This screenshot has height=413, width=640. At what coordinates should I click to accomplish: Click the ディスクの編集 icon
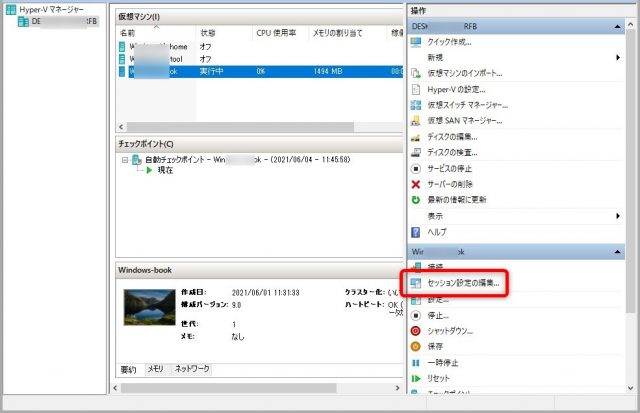[416, 137]
